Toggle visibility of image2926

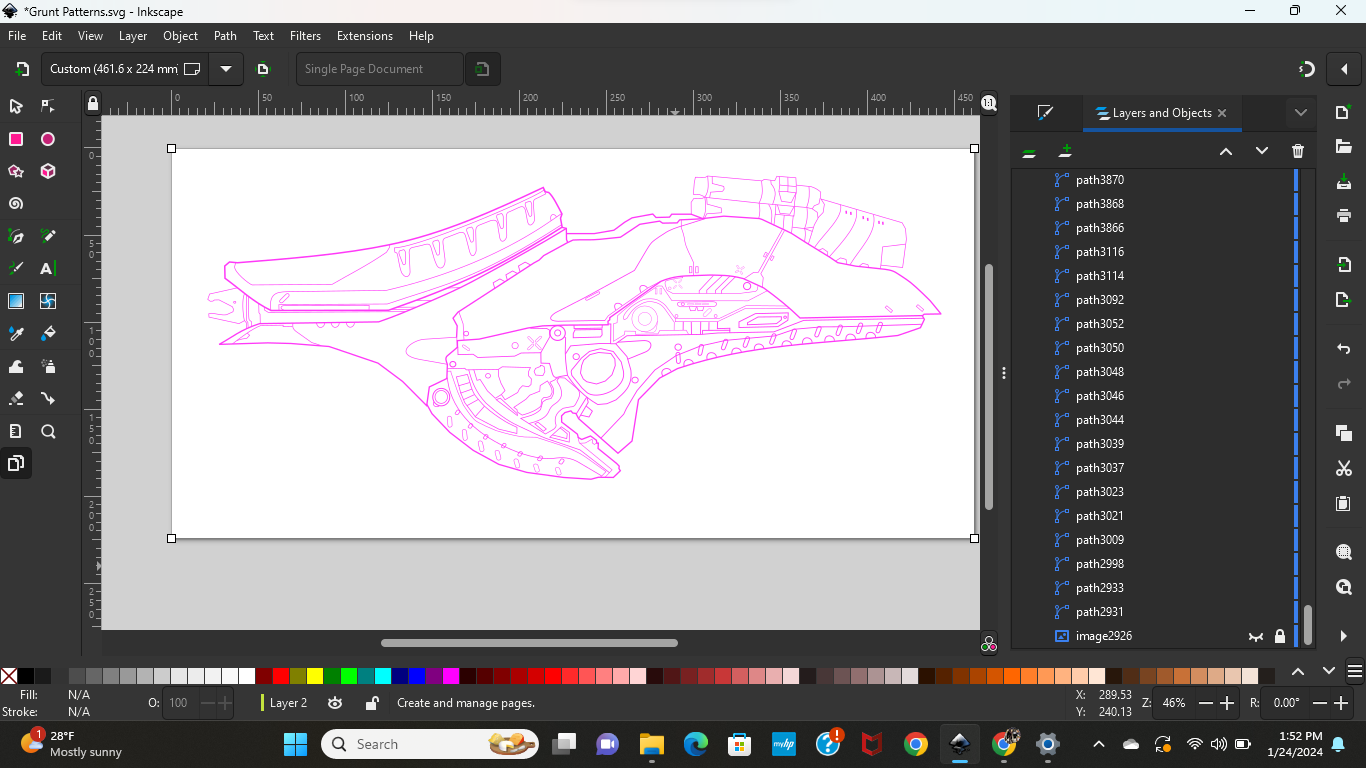pos(1256,636)
